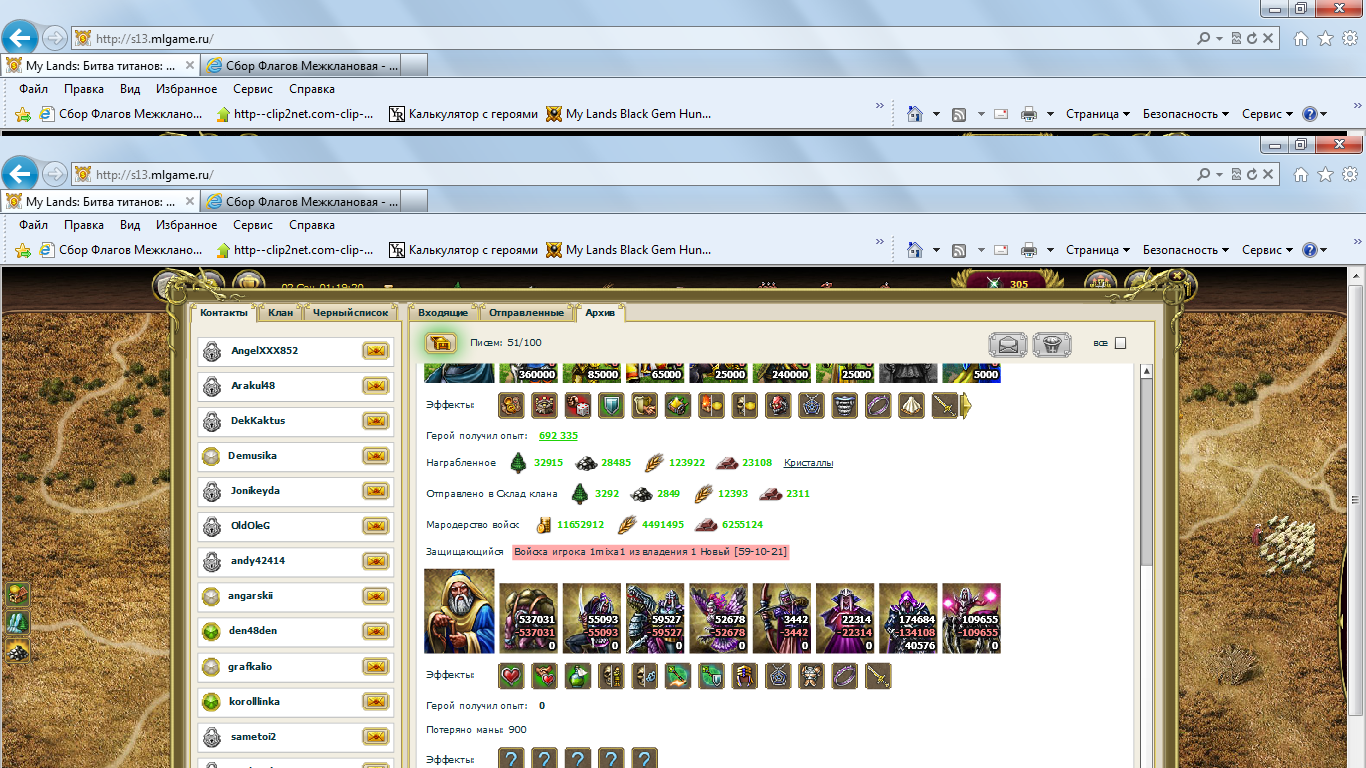Image resolution: width=1366 pixels, height=768 pixels.
Task: Select the Архив mail tab
Action: (x=601, y=313)
